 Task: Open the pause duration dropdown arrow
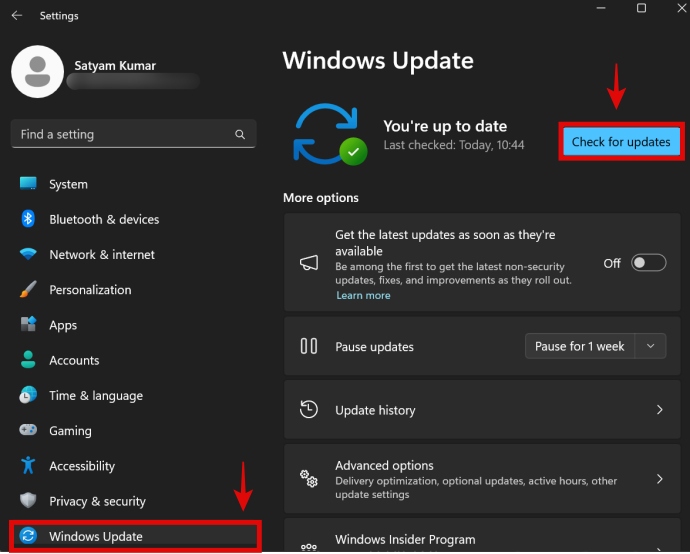coord(650,346)
